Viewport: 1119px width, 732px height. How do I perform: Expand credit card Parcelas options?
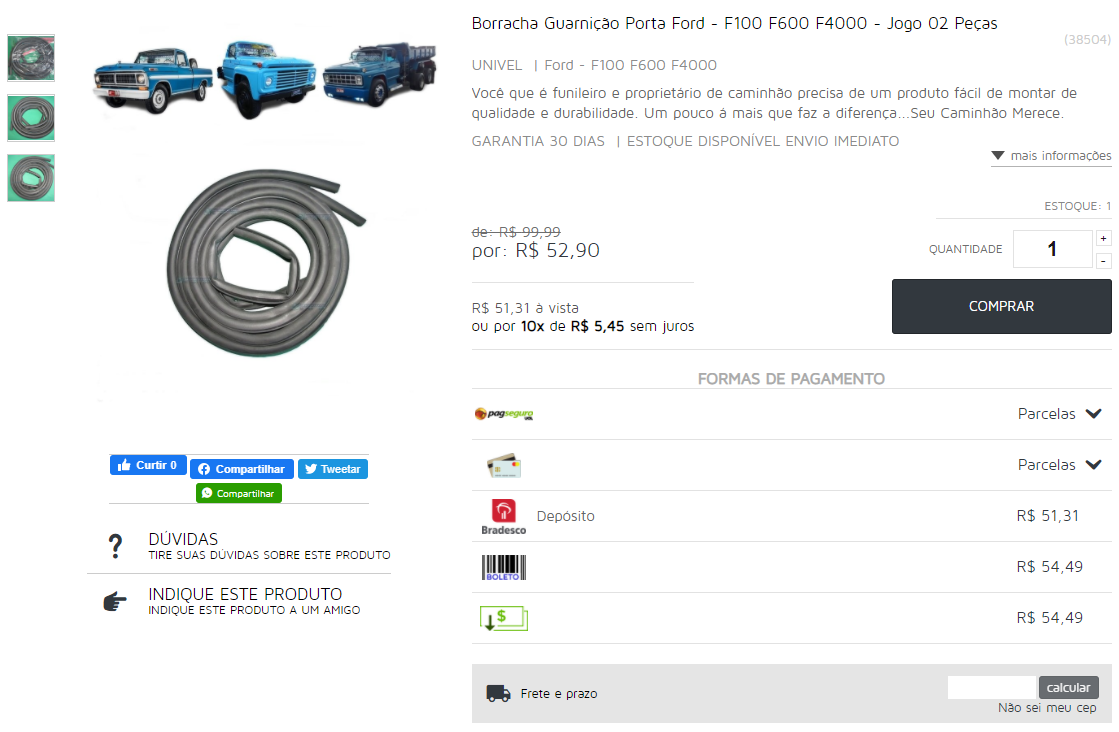(x=1060, y=465)
